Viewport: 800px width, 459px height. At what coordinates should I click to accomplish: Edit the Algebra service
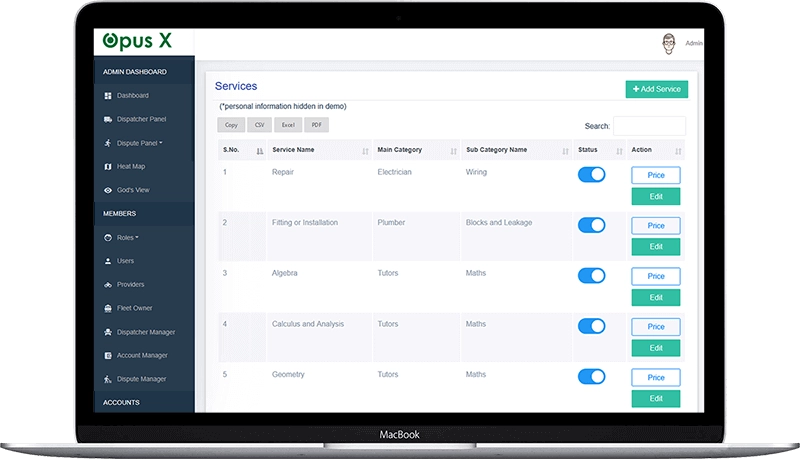pos(656,297)
